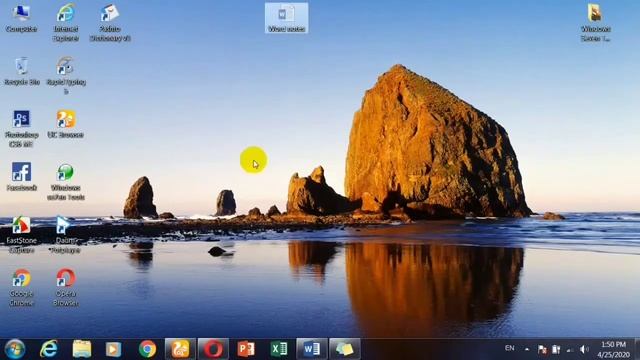This screenshot has height=360, width=640.
Task: Select the Photoshop CS6 desktop shortcut
Action: pyautogui.click(x=21, y=129)
